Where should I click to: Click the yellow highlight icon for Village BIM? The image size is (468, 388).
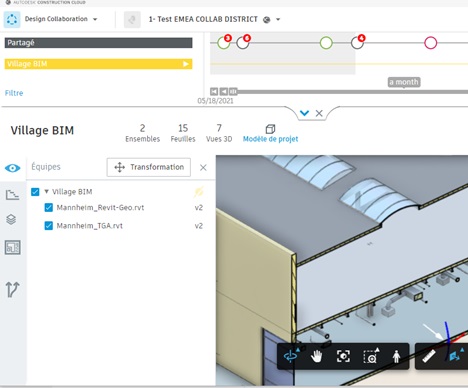click(199, 192)
